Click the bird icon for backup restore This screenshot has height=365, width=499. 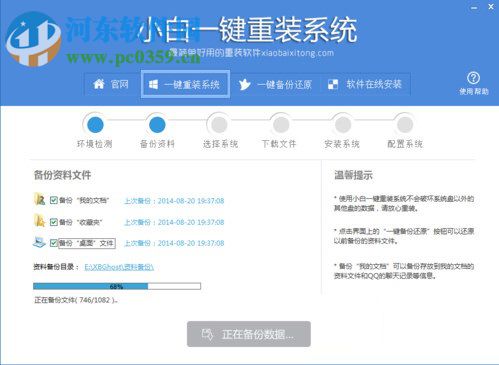[x=244, y=84]
